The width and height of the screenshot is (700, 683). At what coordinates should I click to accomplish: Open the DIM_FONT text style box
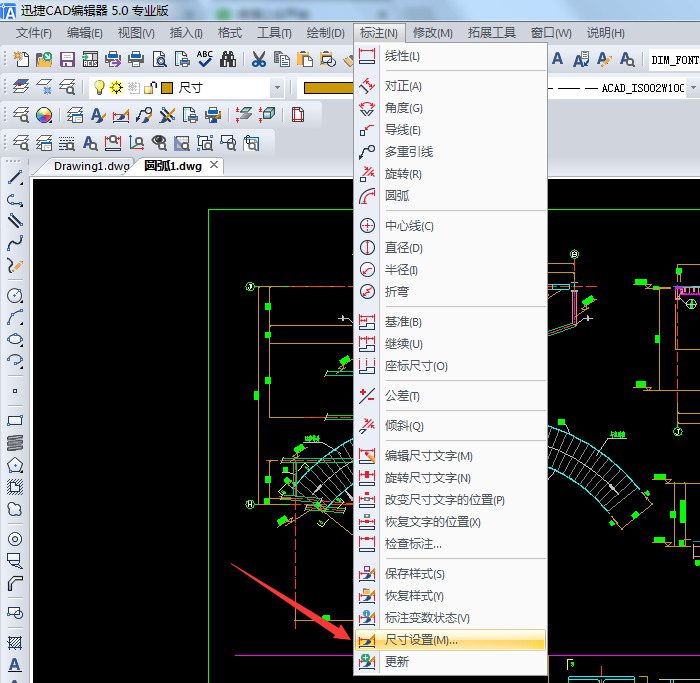(674, 60)
